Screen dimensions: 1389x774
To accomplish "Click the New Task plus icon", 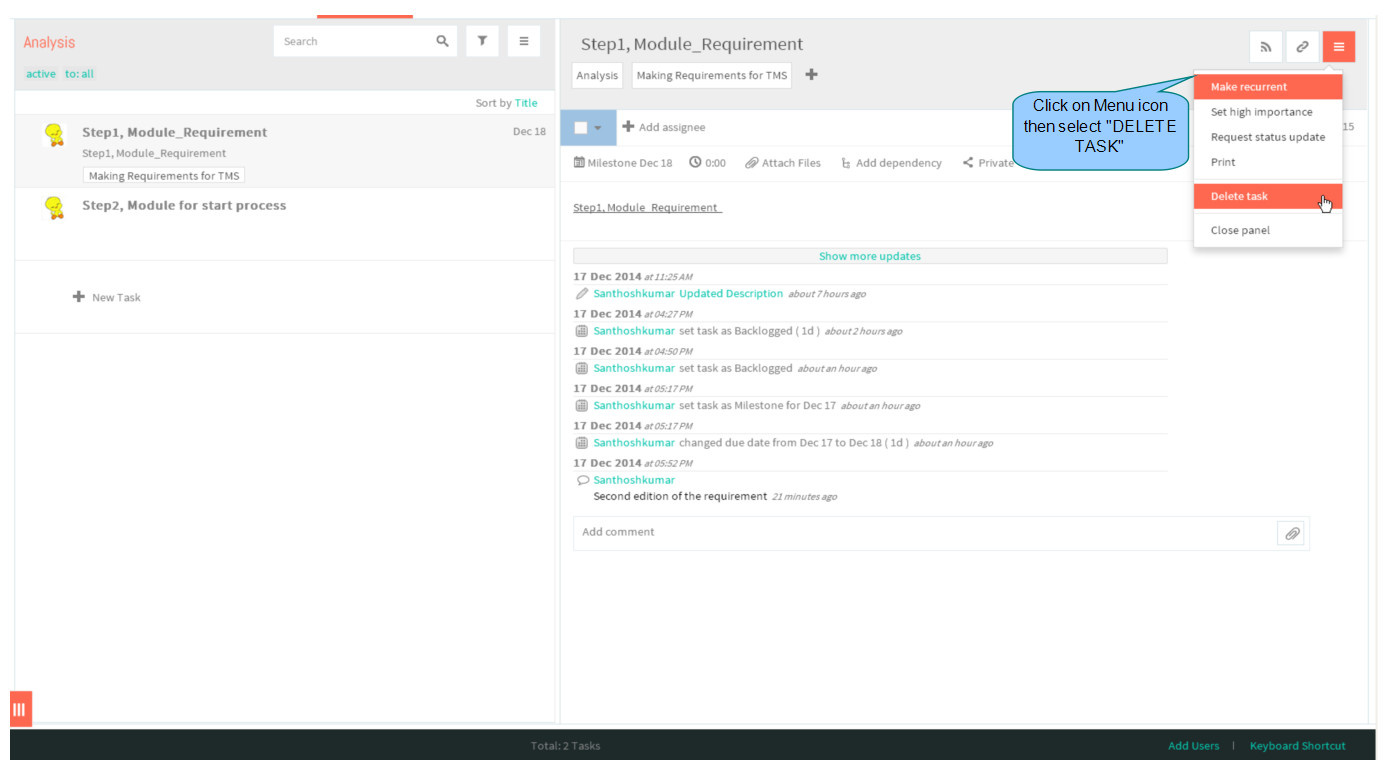I will tap(79, 297).
